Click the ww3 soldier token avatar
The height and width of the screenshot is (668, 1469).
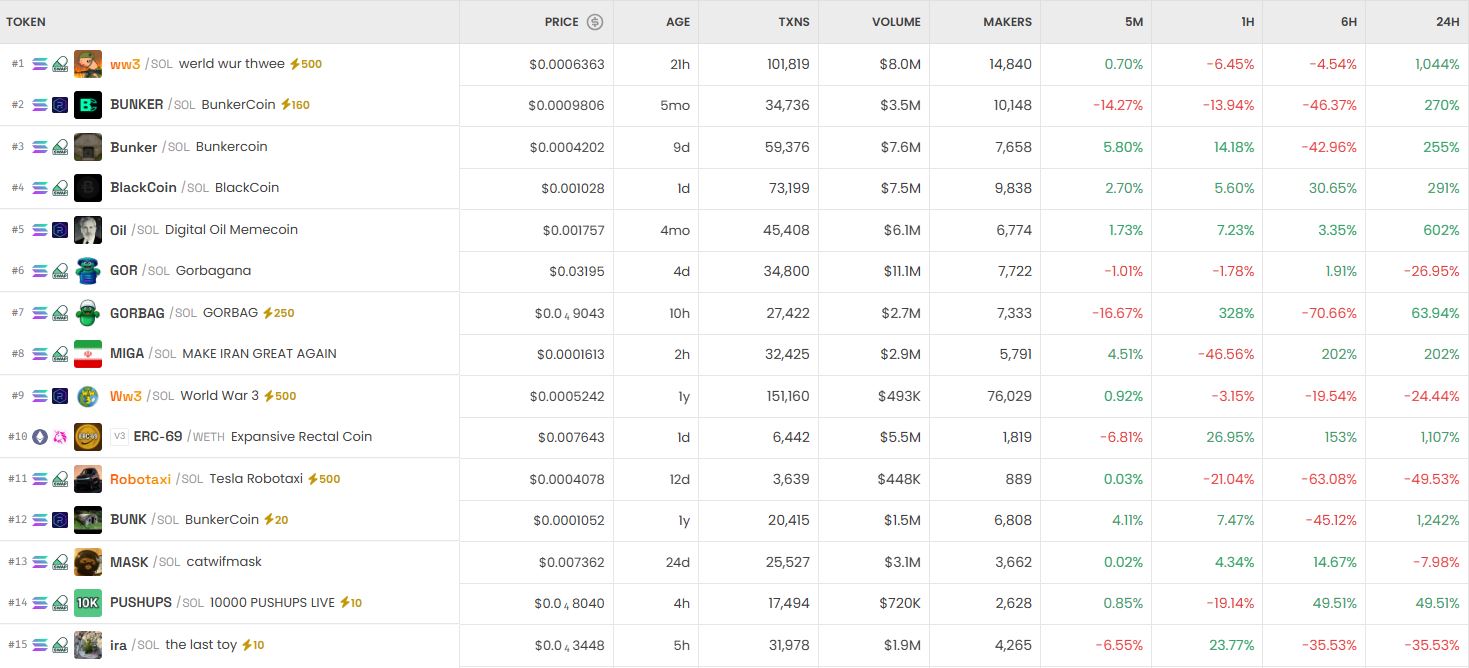click(x=88, y=64)
